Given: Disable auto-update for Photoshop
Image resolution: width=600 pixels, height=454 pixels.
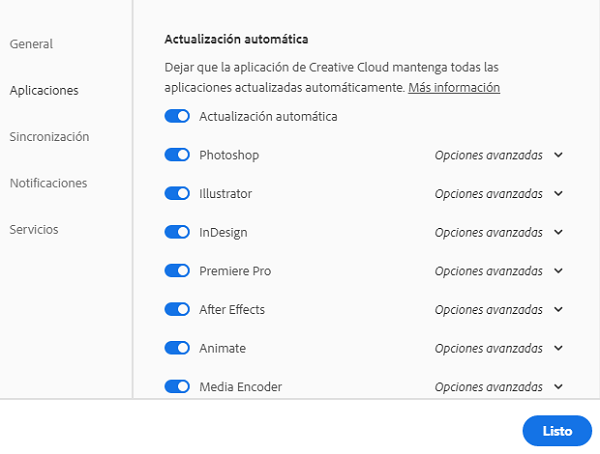Looking at the screenshot, I should pos(177,155).
